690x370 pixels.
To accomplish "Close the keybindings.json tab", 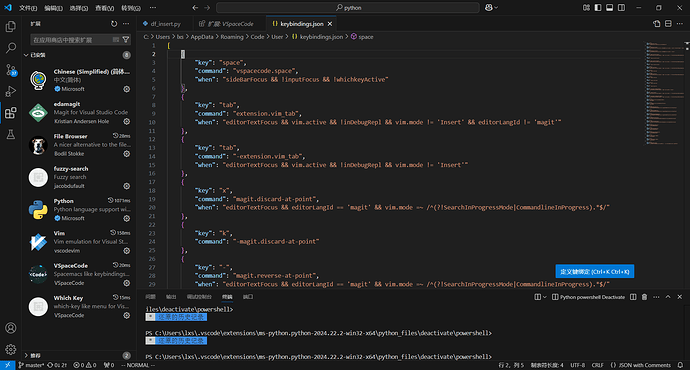I will 330,24.
